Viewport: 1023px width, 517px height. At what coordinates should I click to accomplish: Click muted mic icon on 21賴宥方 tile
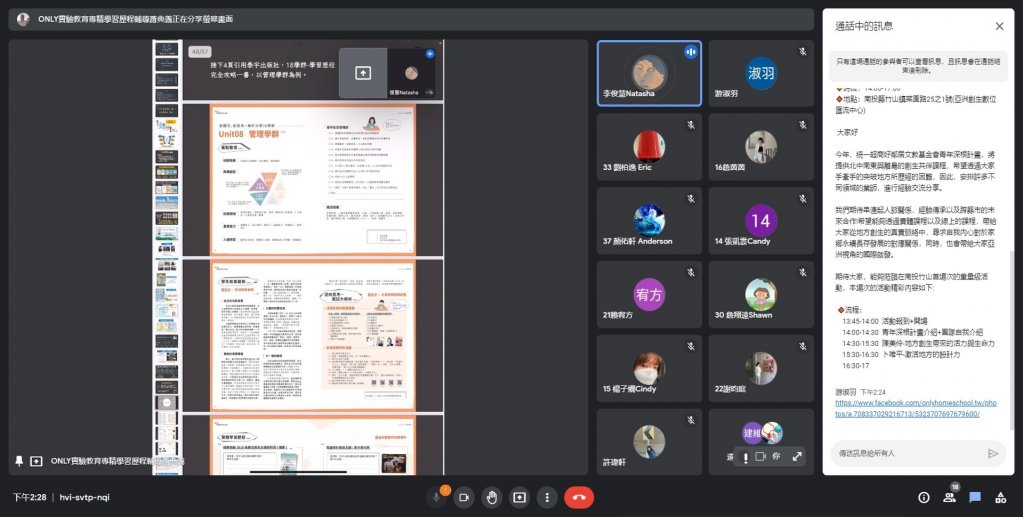[691, 272]
